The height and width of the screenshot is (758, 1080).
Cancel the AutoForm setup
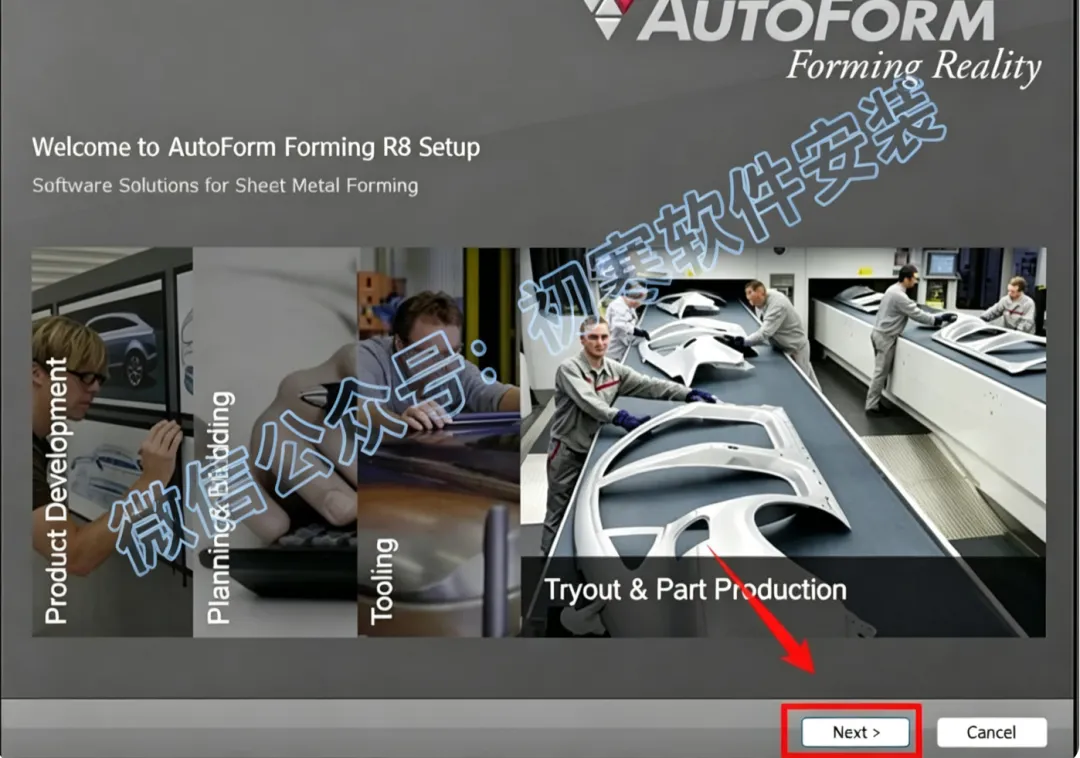(x=991, y=732)
